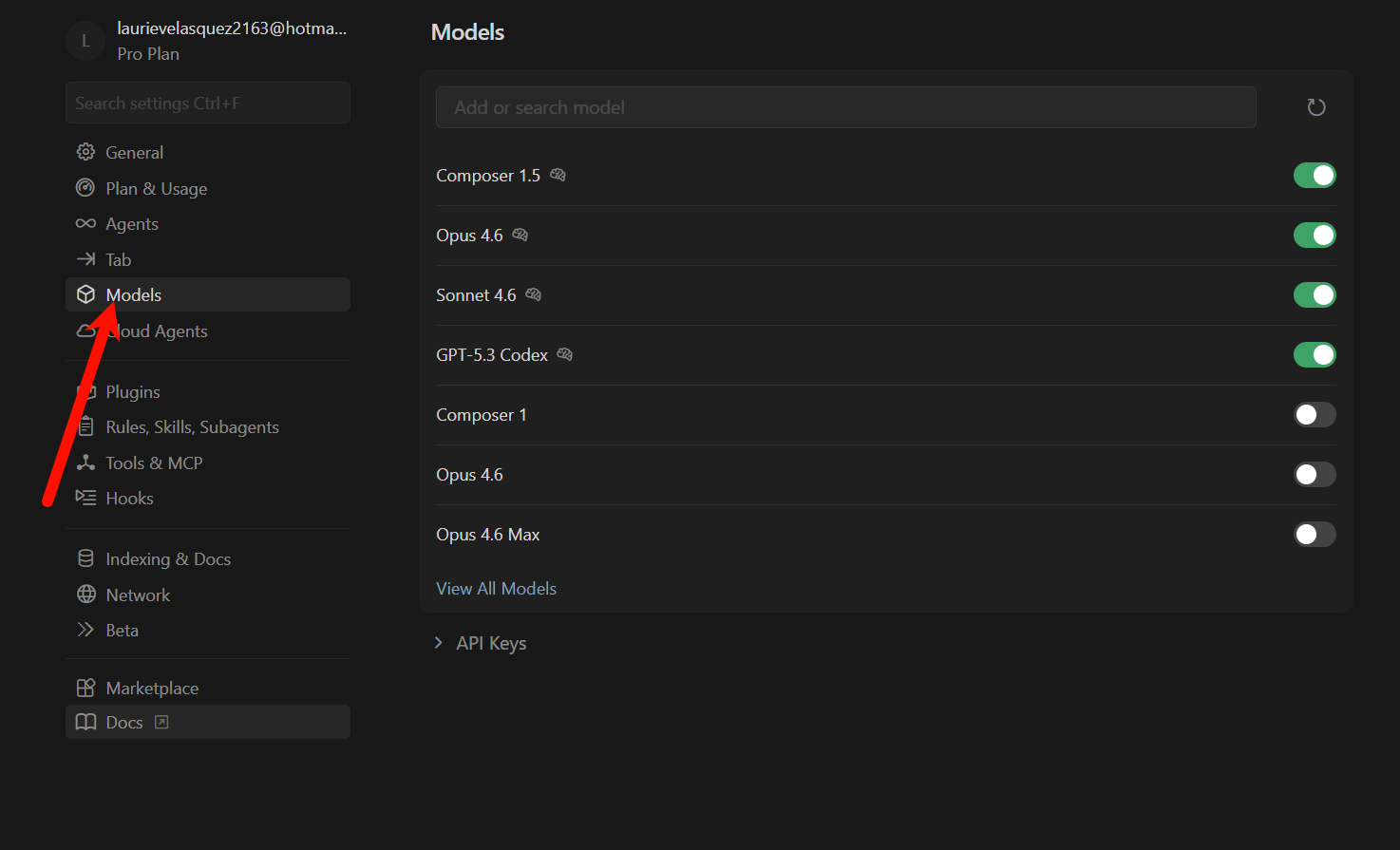The width and height of the screenshot is (1400, 850).
Task: Click the GPT-5.3 Codex model name
Action: coord(492,355)
